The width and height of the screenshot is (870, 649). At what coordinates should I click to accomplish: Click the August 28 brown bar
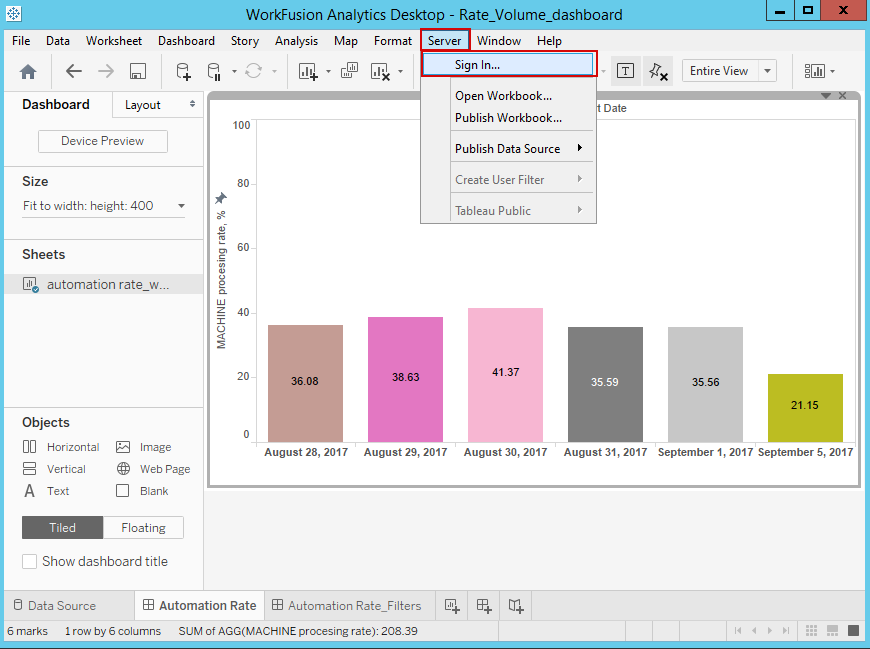pyautogui.click(x=305, y=383)
